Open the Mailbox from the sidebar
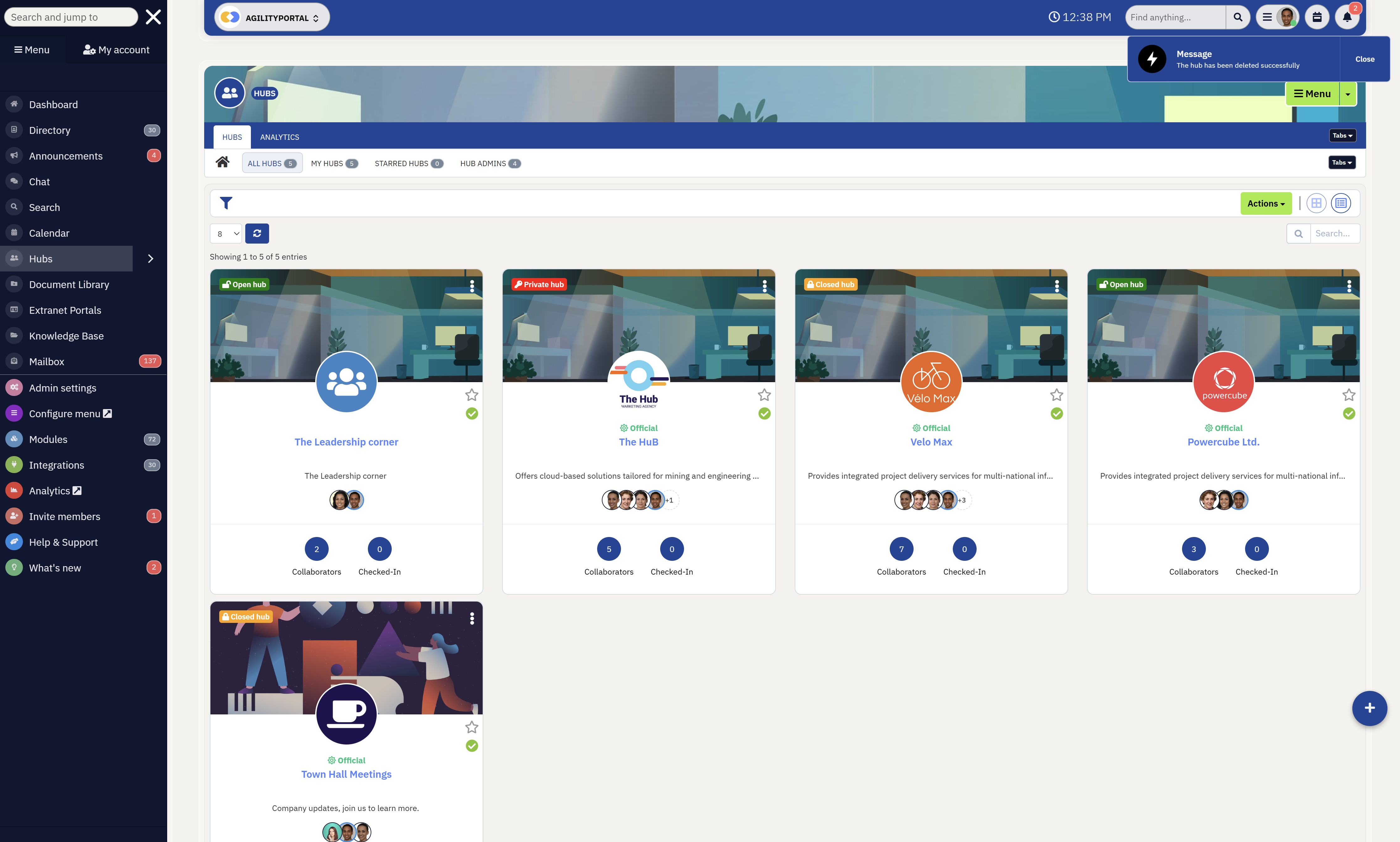 [46, 361]
